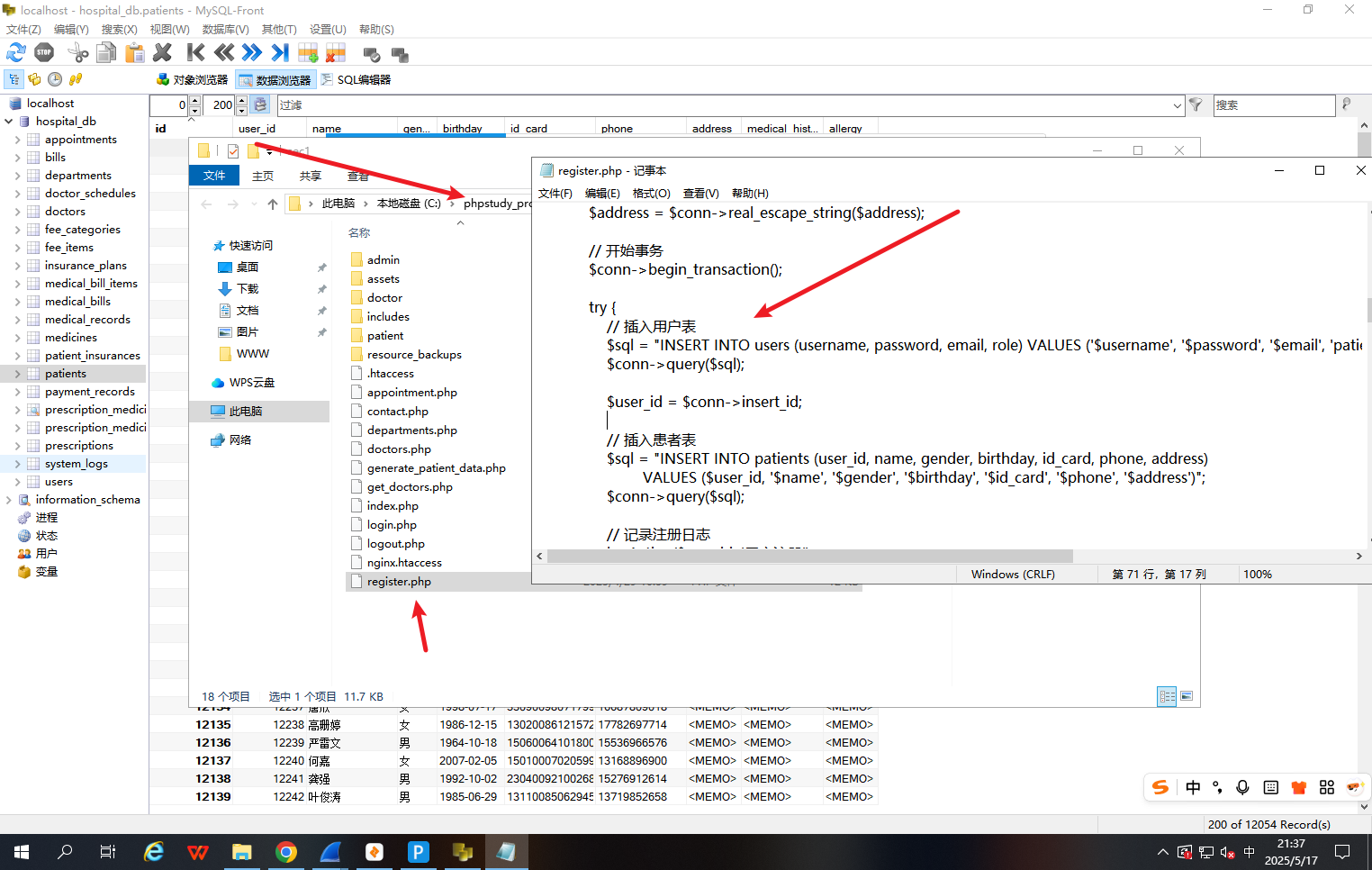
Task: Increase the row limit spinner value
Action: click(x=241, y=100)
